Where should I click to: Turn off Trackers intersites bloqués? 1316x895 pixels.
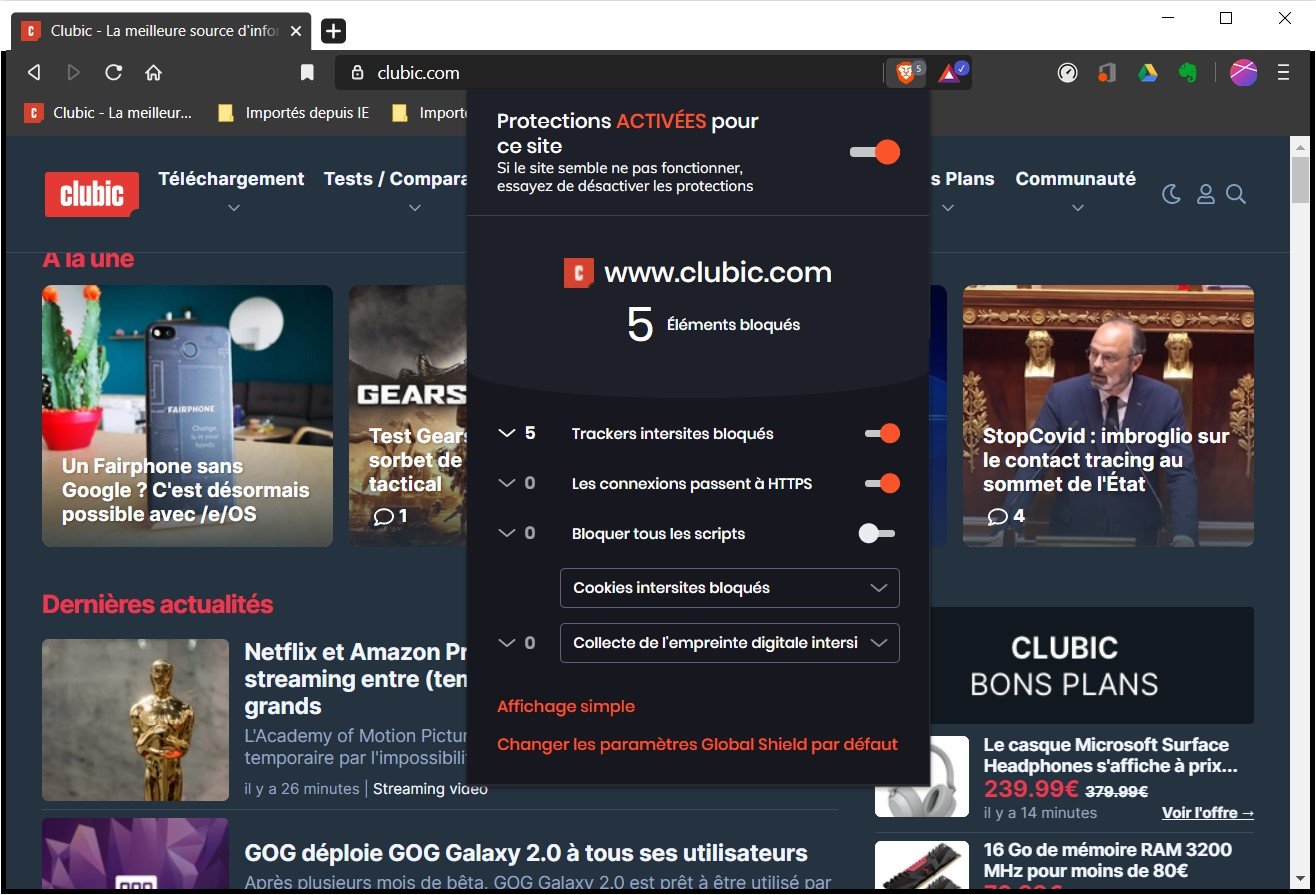[x=881, y=433]
